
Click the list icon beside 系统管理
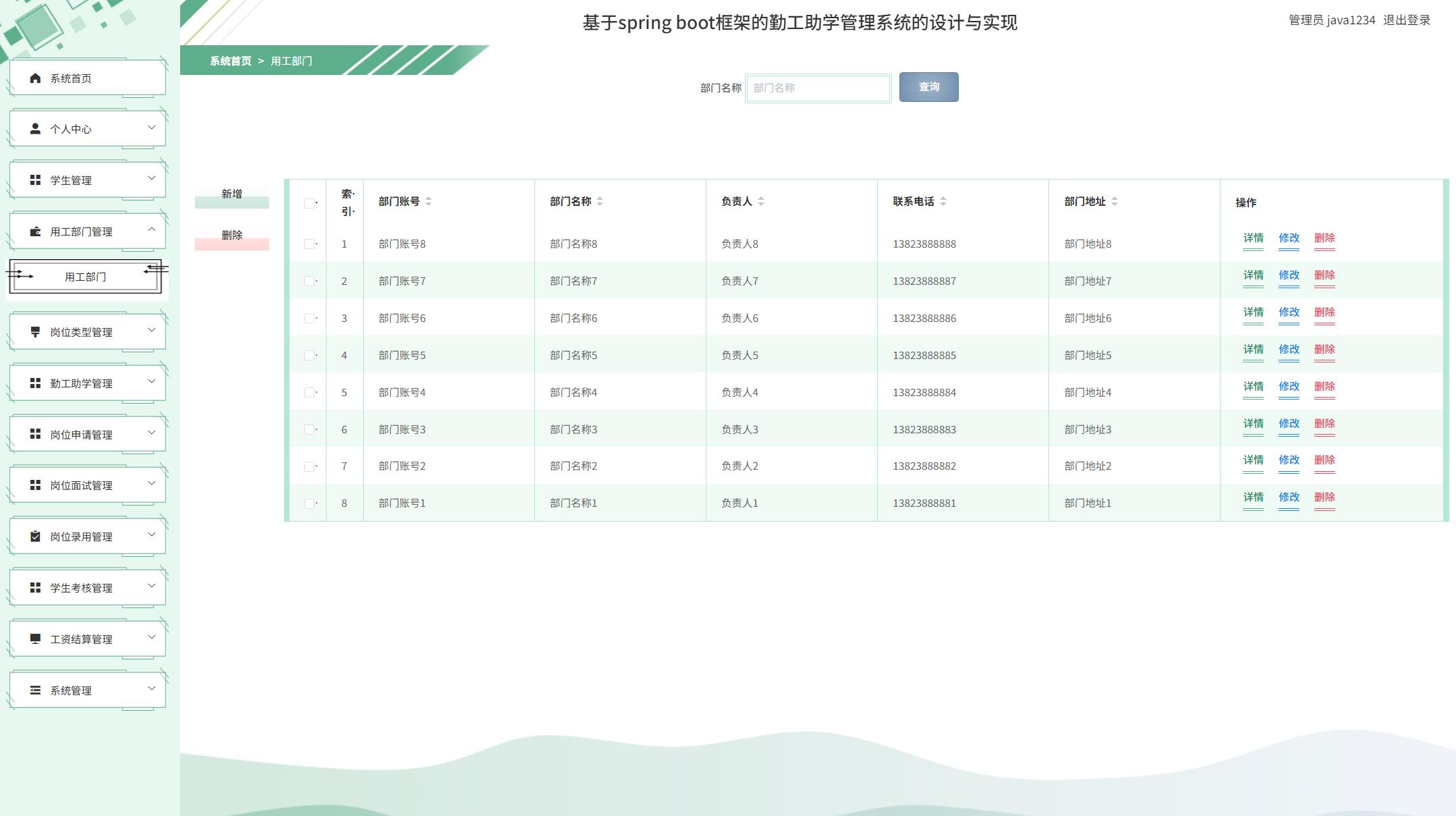(36, 690)
